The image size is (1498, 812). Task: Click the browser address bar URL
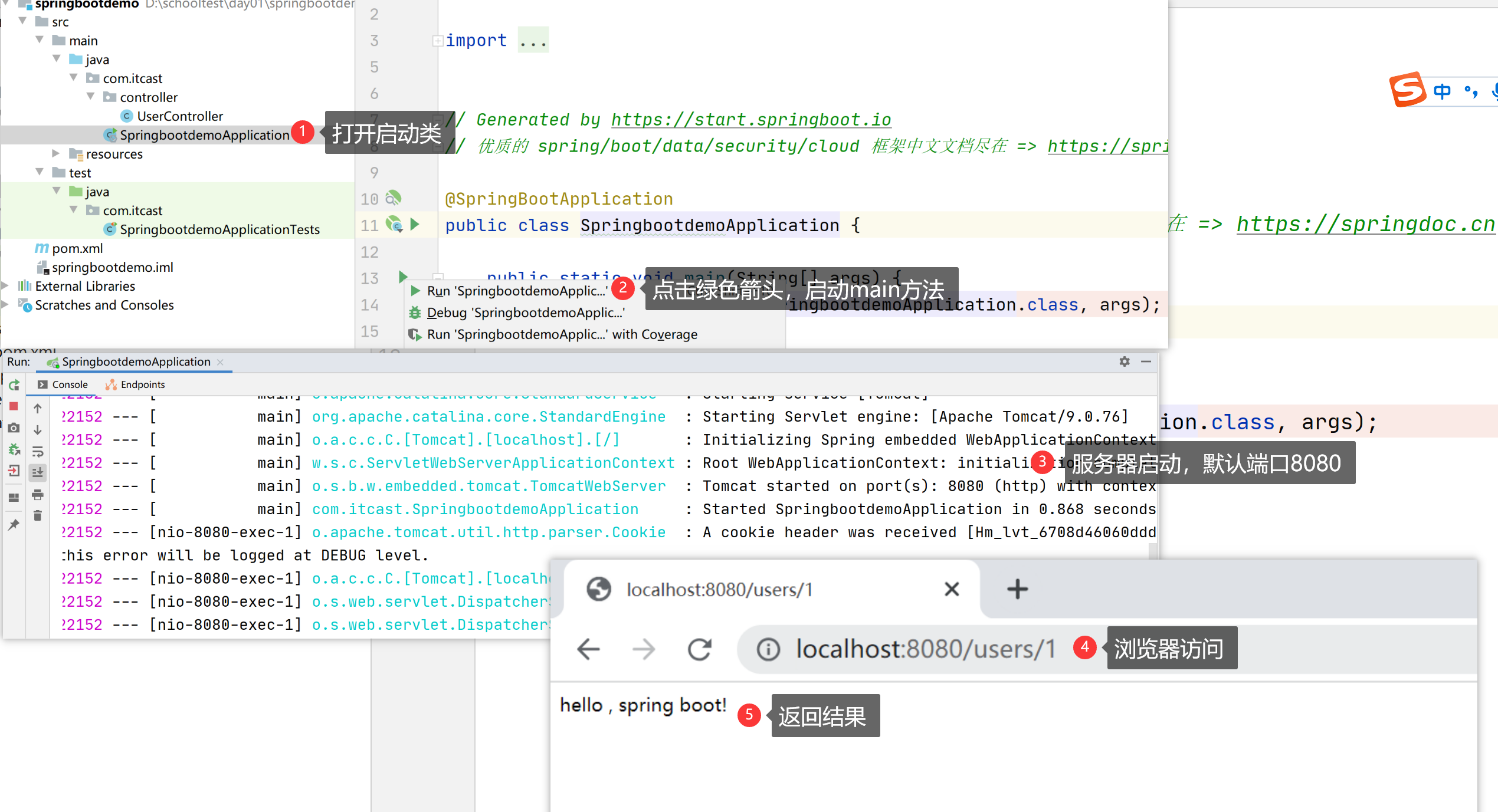(926, 649)
